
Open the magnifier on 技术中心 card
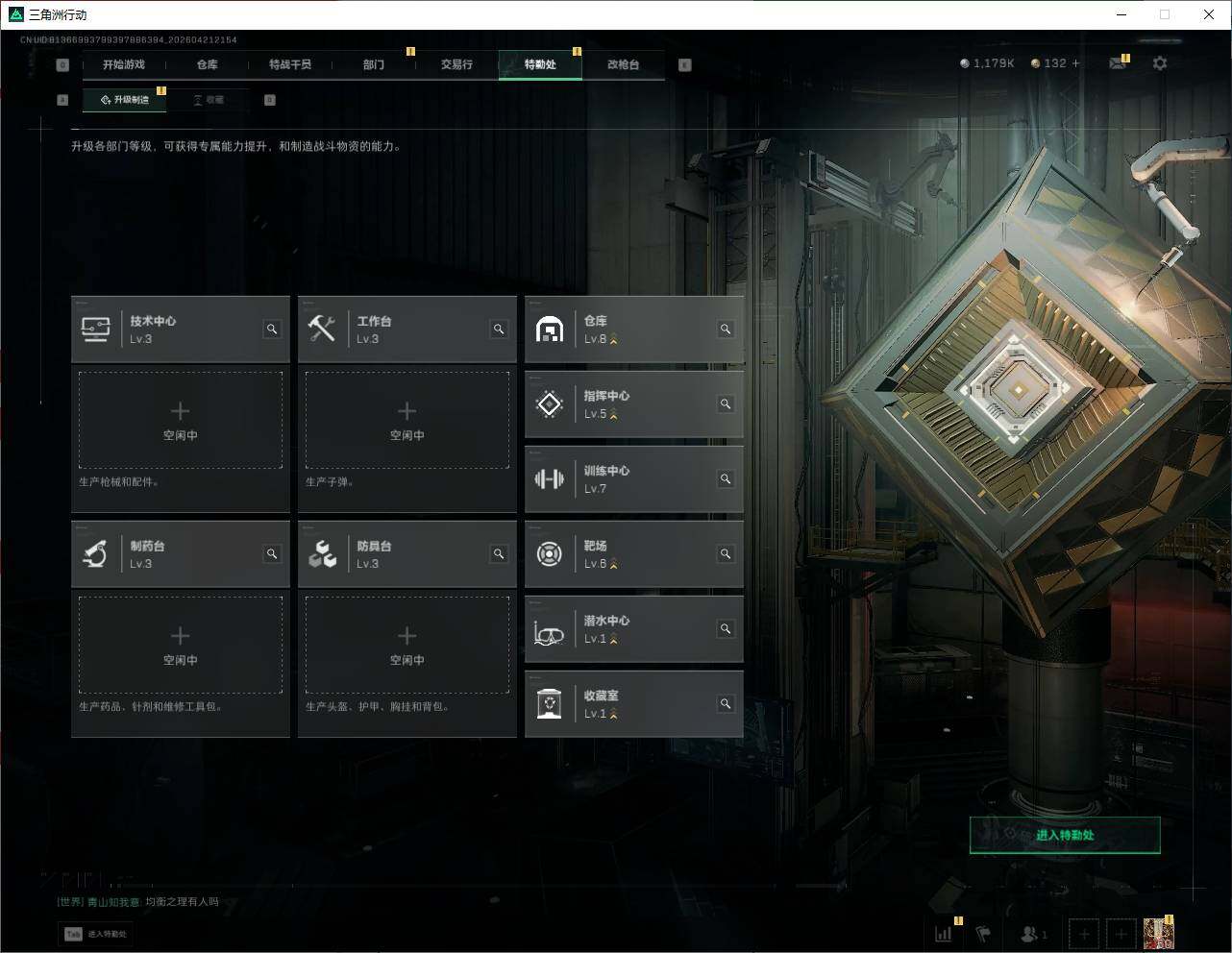[x=272, y=330]
